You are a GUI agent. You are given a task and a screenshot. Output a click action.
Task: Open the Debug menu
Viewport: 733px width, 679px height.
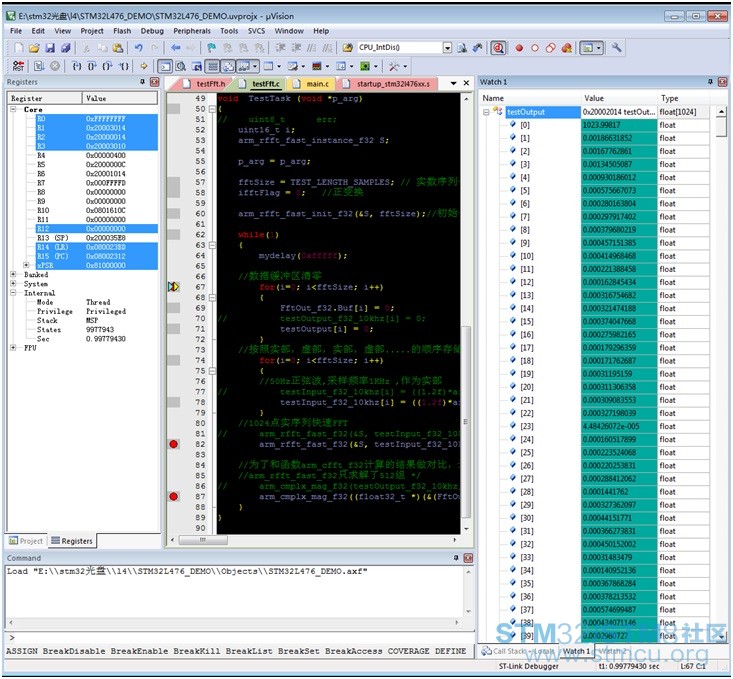[x=152, y=31]
